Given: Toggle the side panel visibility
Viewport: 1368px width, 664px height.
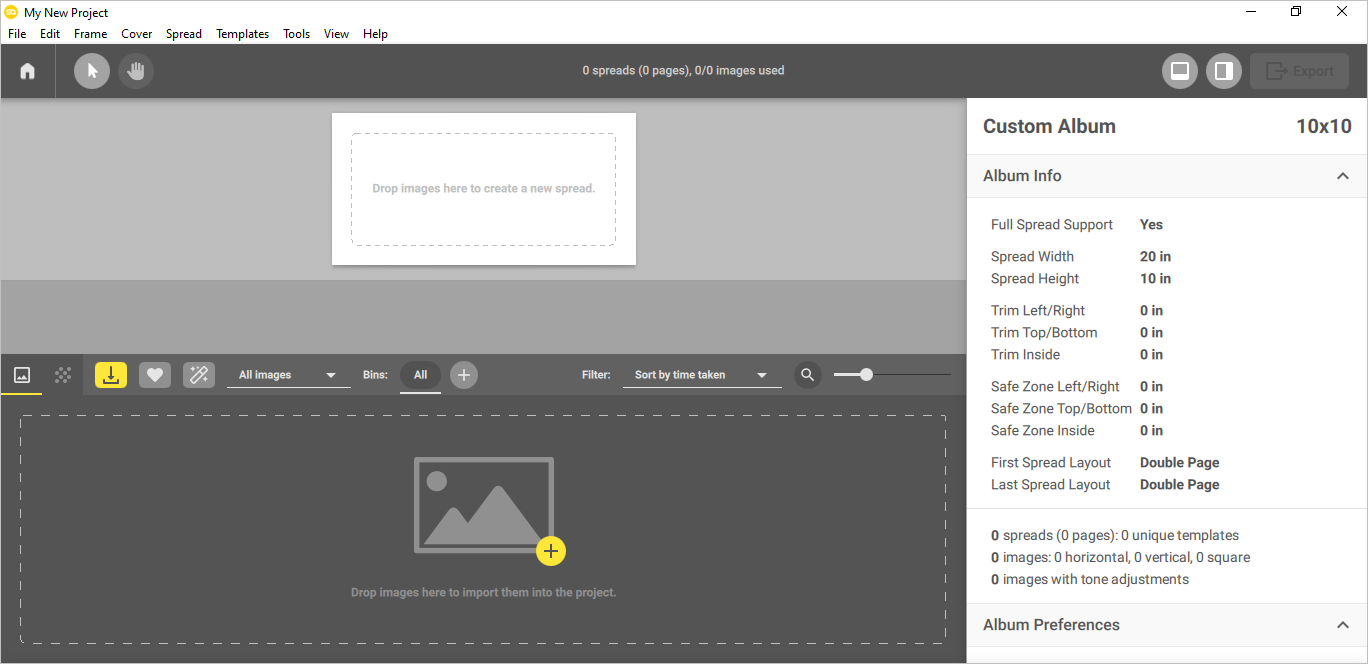Looking at the screenshot, I should 1223,70.
